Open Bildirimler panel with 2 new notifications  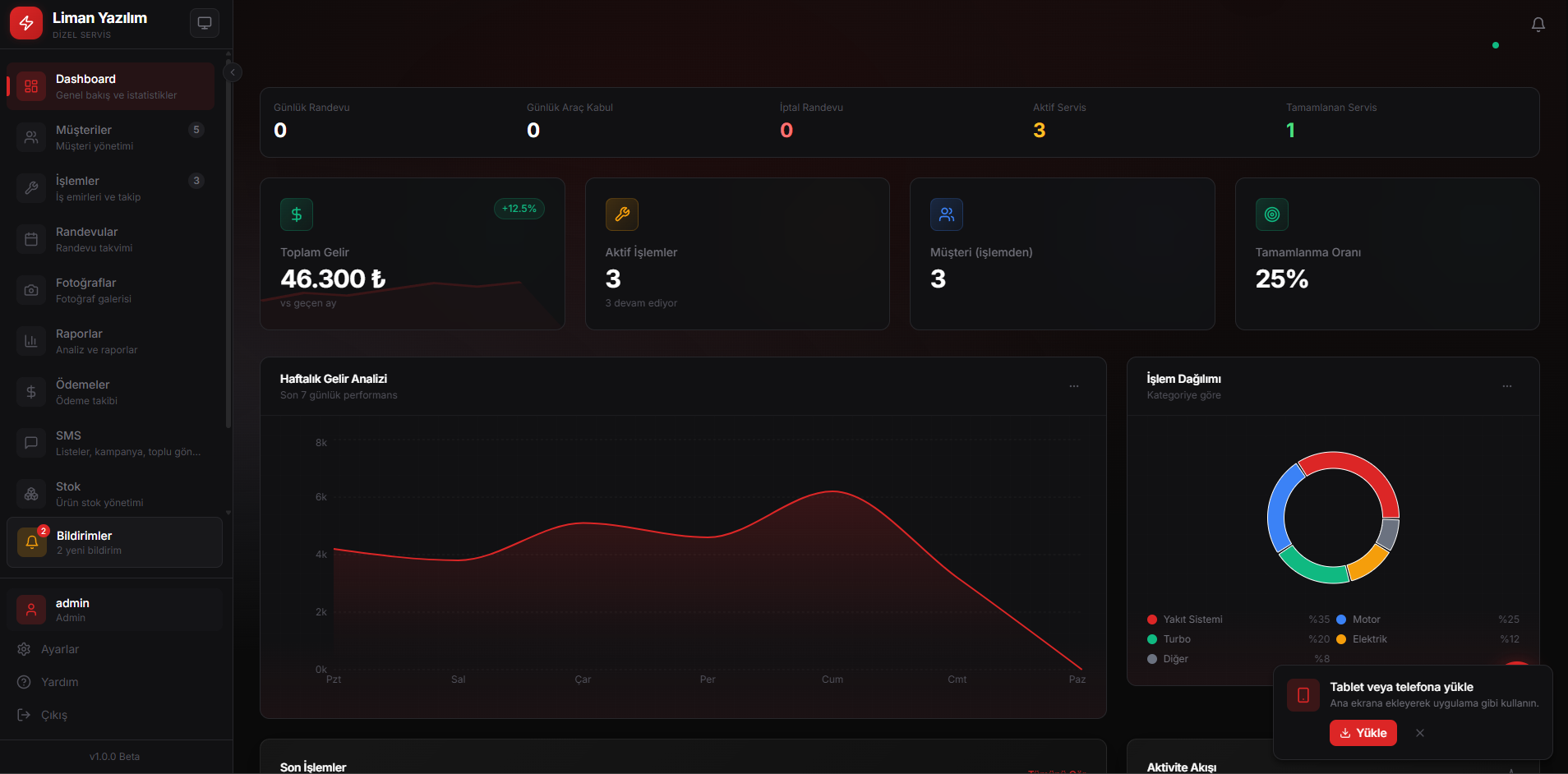tap(114, 542)
